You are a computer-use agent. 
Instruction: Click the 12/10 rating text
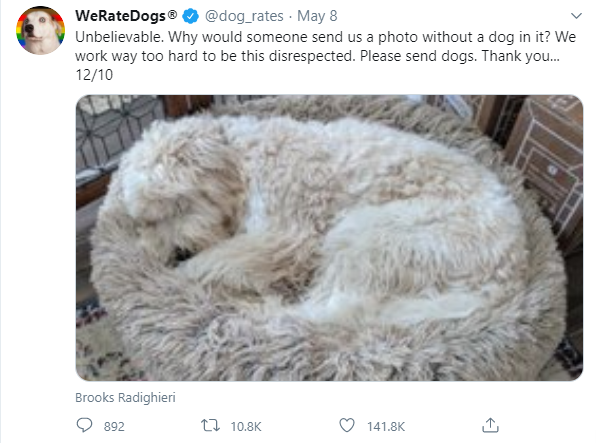point(94,75)
